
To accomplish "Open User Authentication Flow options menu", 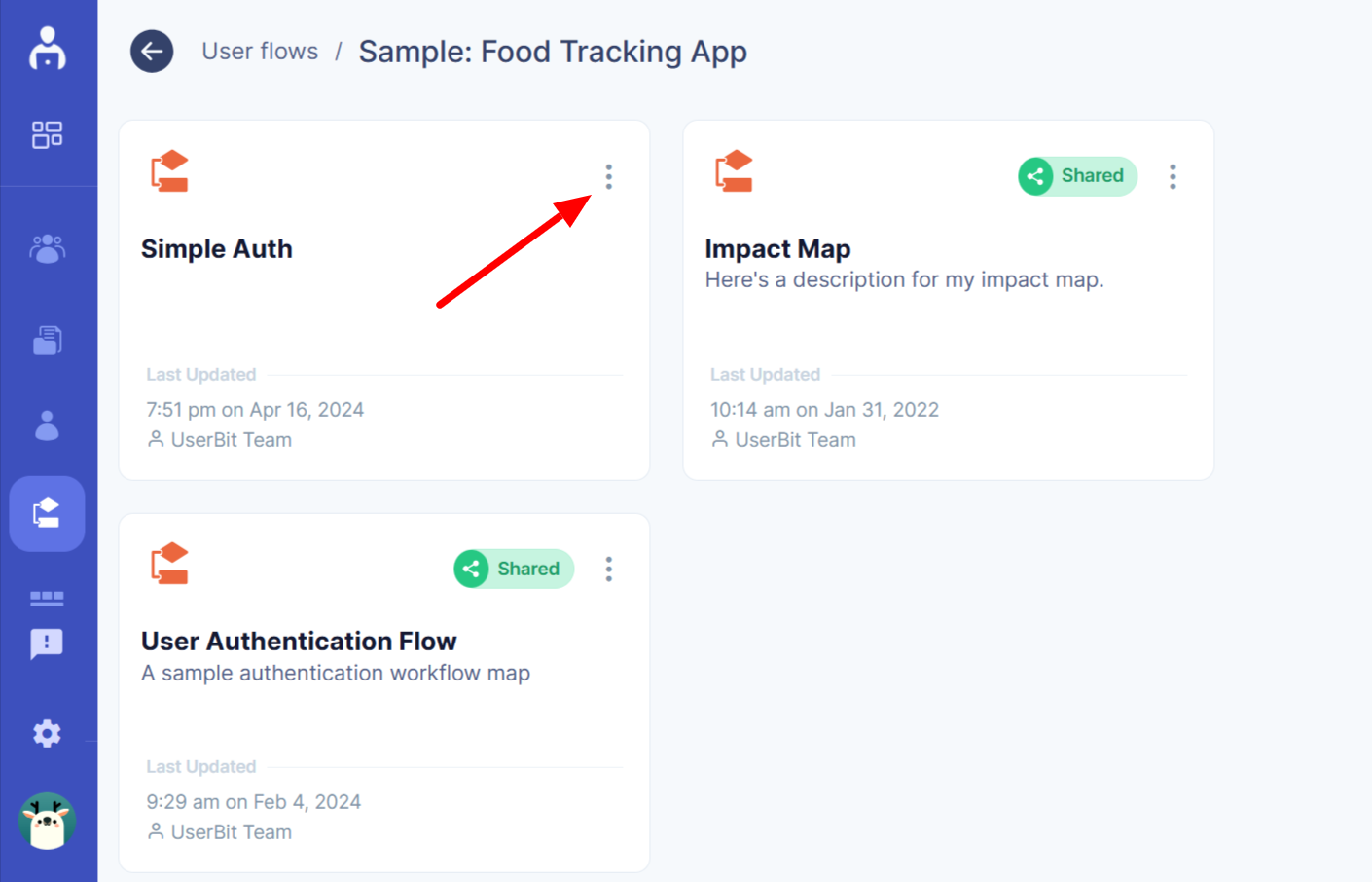I will coord(609,569).
